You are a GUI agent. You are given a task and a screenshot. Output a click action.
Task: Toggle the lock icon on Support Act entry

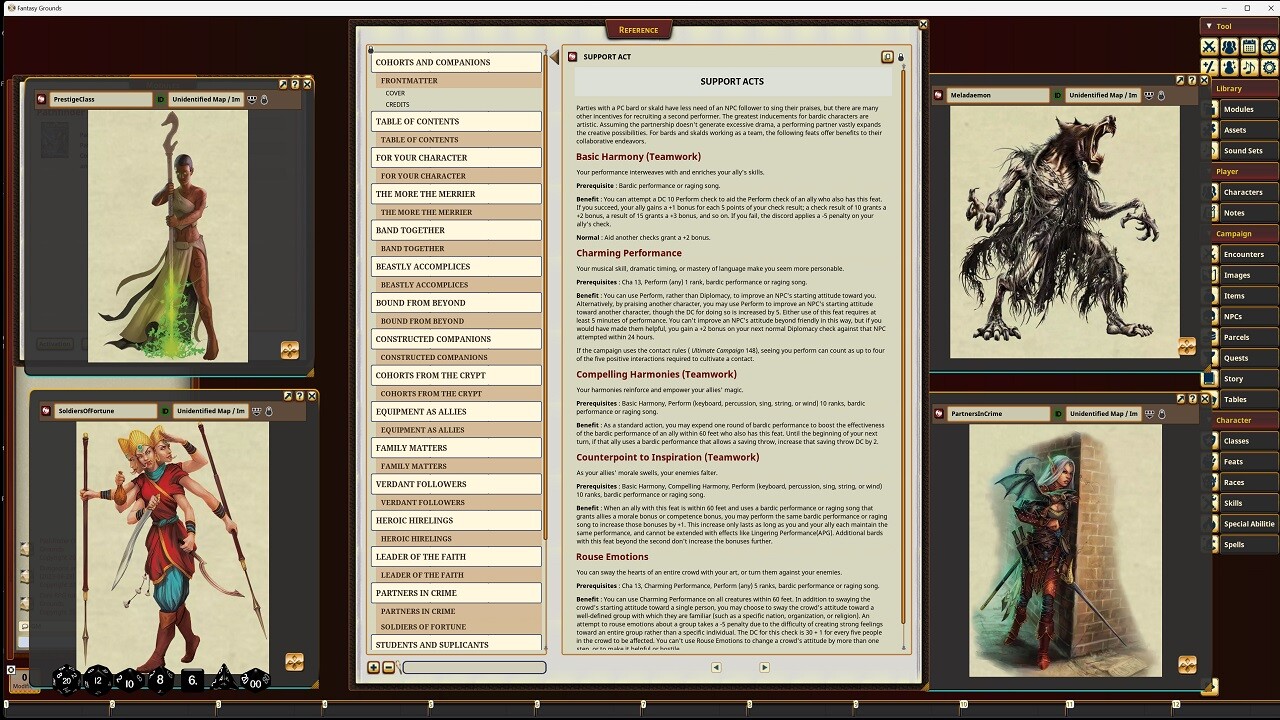[900, 57]
